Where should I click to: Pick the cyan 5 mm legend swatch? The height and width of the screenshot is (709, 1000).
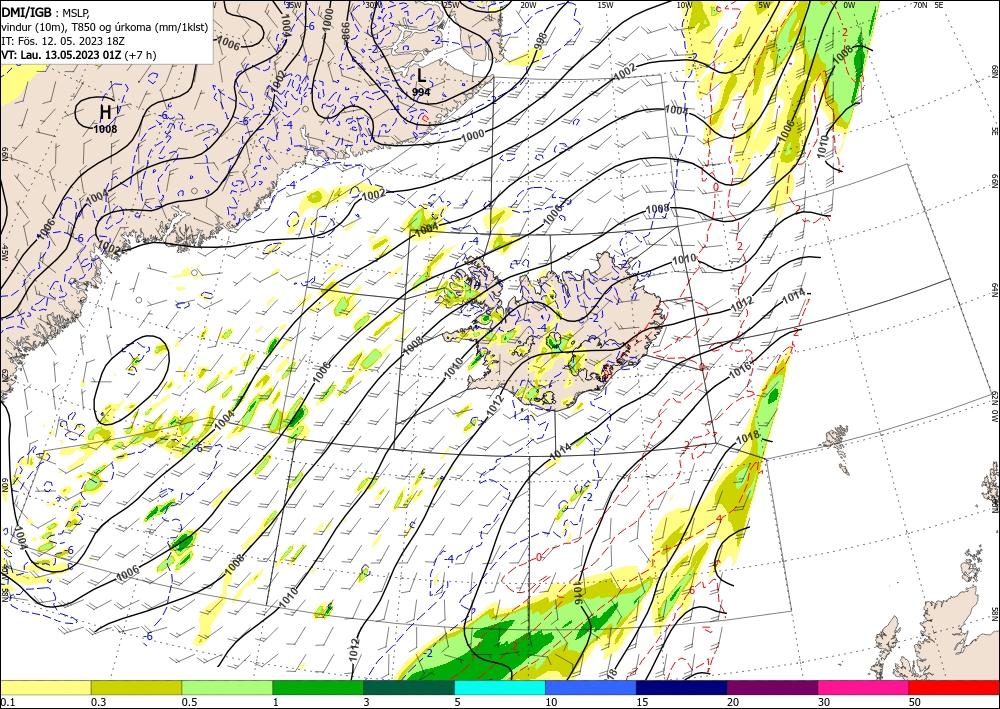pos(500,687)
